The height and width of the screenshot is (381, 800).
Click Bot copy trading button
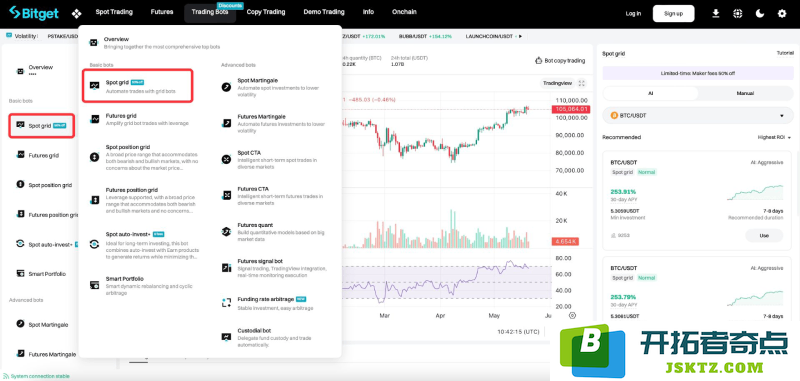coord(560,60)
